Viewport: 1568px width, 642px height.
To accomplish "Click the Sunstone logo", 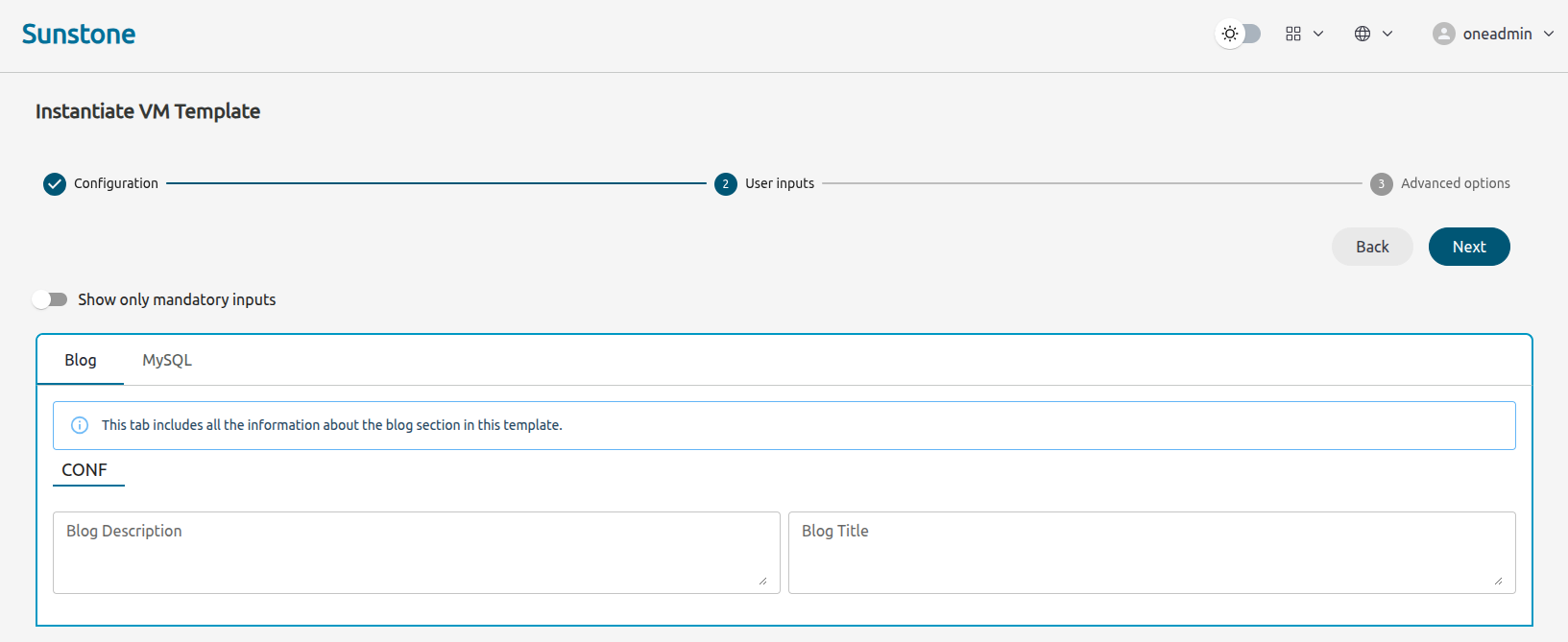I will click(x=79, y=35).
